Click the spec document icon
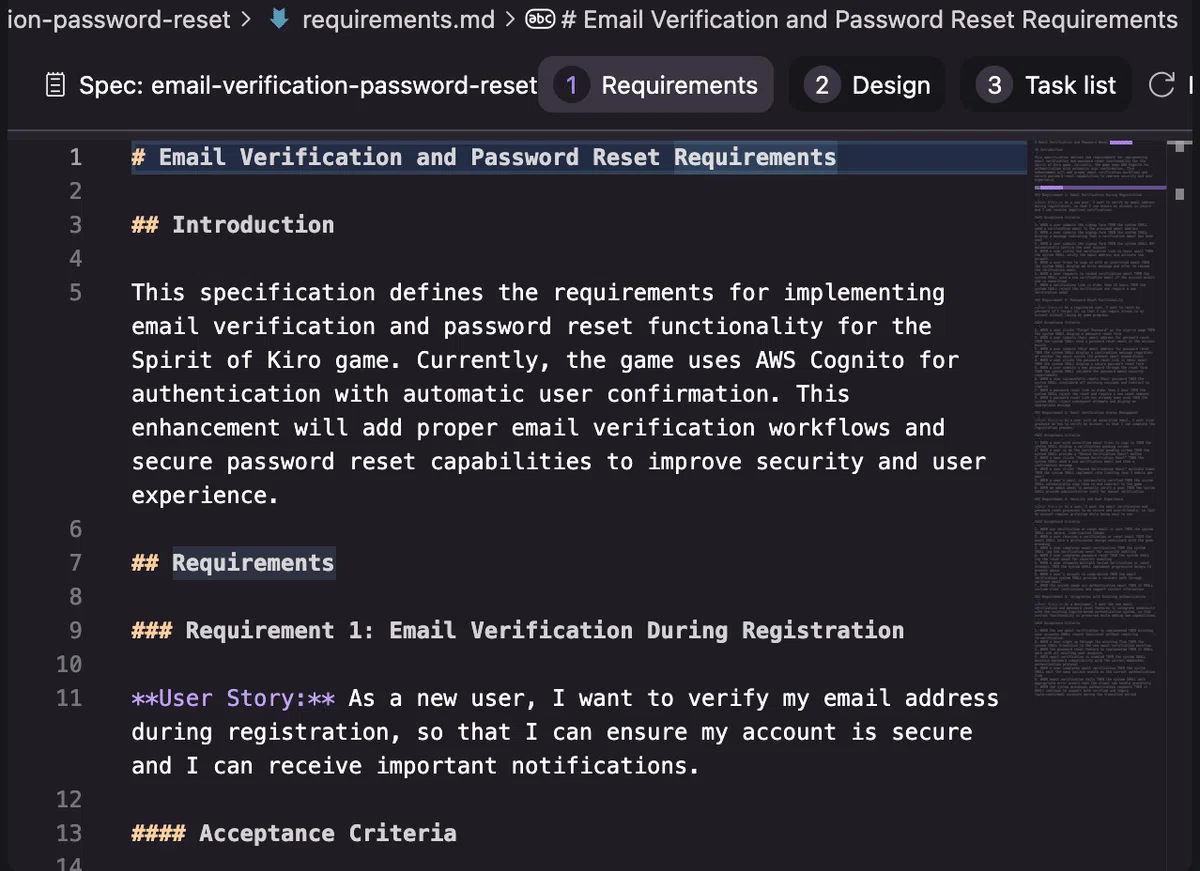 click(57, 86)
